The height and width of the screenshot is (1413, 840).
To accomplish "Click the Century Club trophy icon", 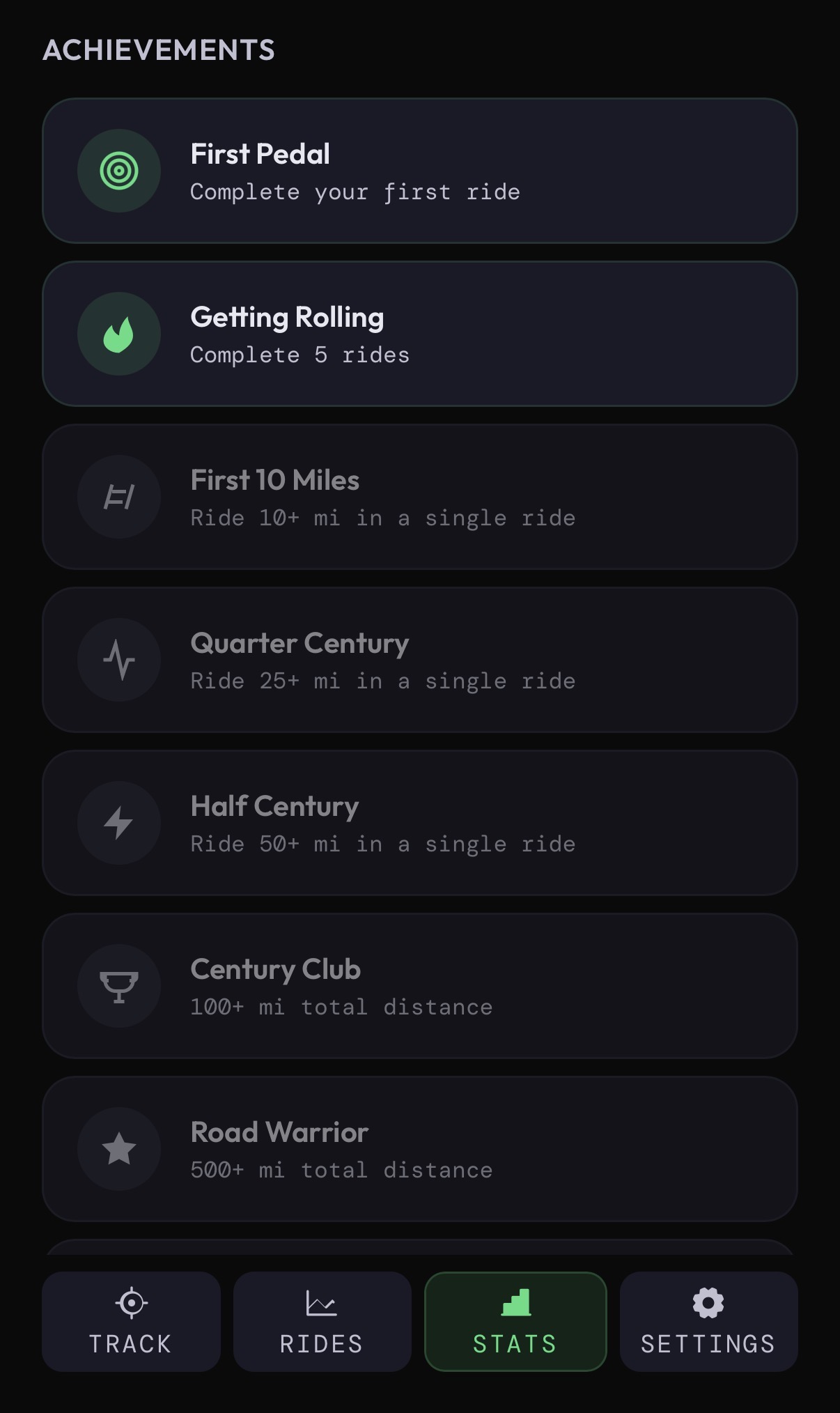I will point(119,986).
